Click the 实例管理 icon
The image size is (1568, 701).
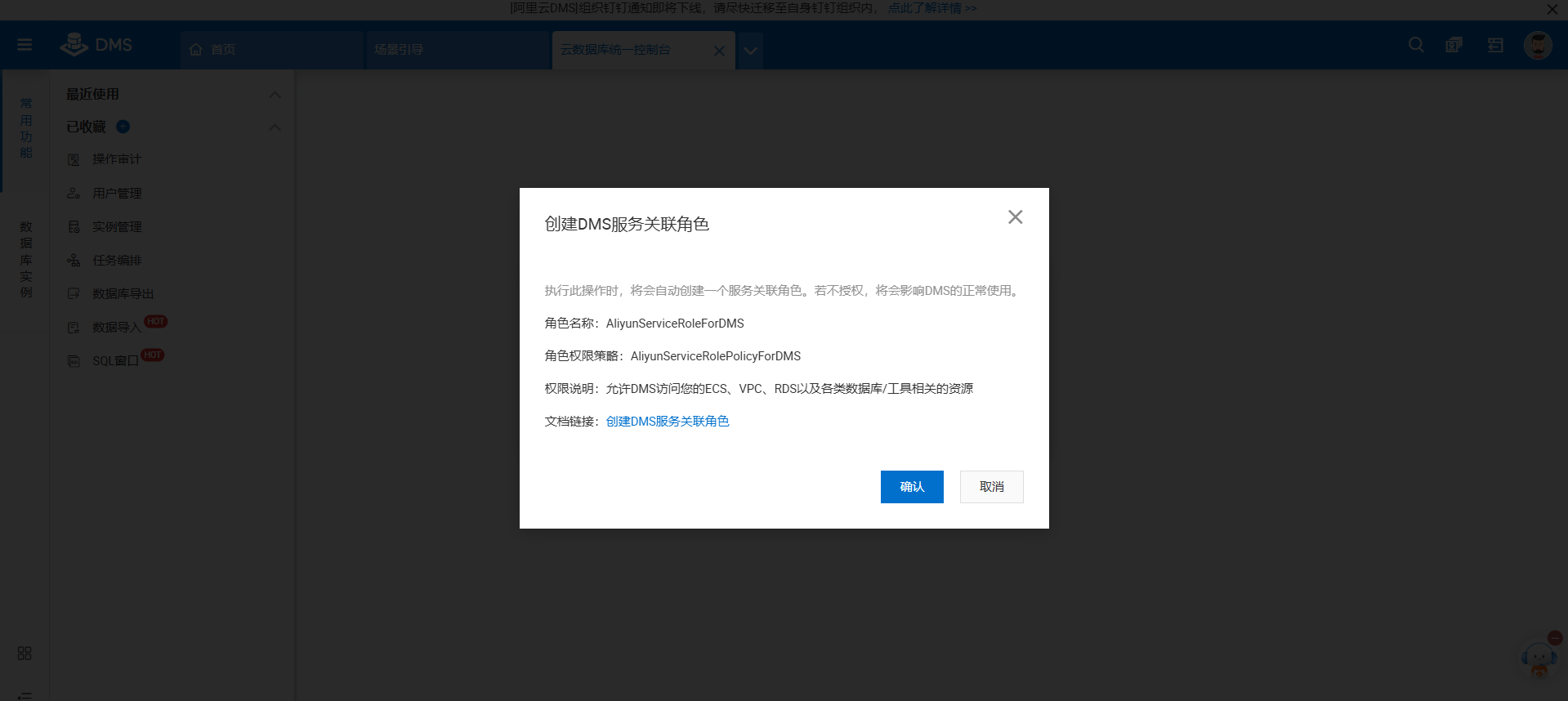[x=74, y=227]
